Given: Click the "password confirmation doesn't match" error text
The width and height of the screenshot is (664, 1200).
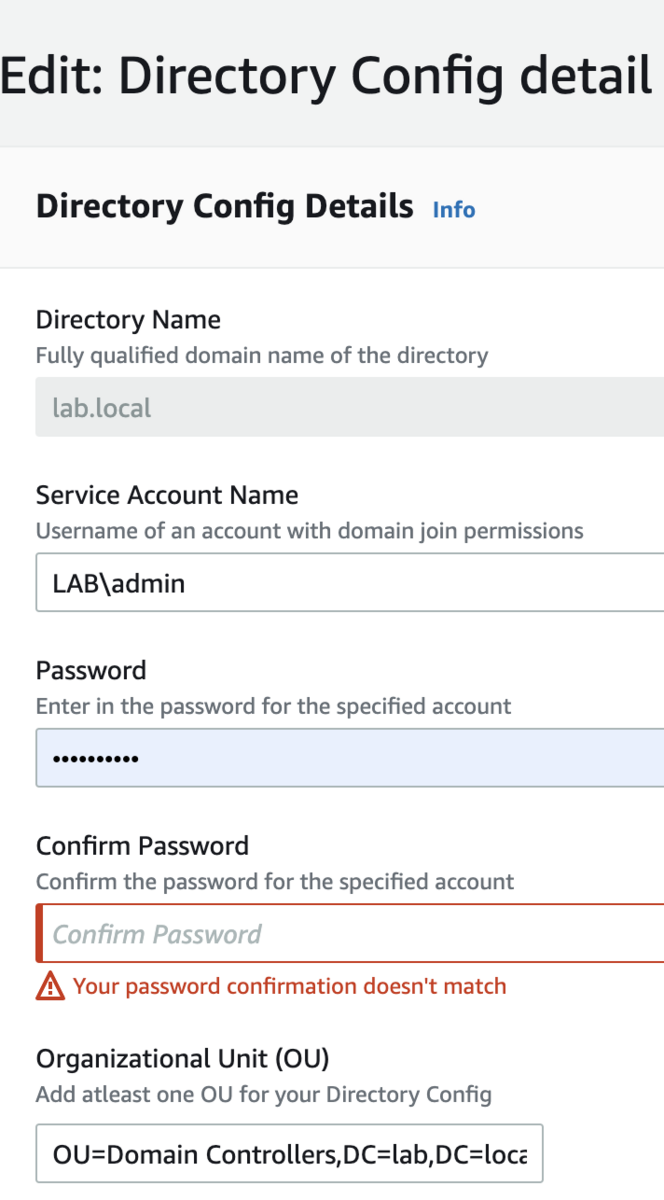Looking at the screenshot, I should point(290,986).
